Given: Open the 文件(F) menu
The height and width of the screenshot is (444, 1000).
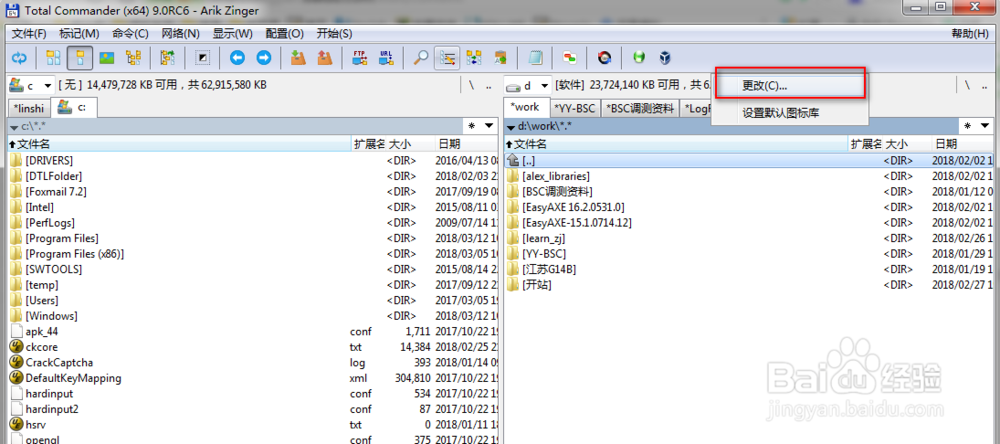Looking at the screenshot, I should (29, 33).
